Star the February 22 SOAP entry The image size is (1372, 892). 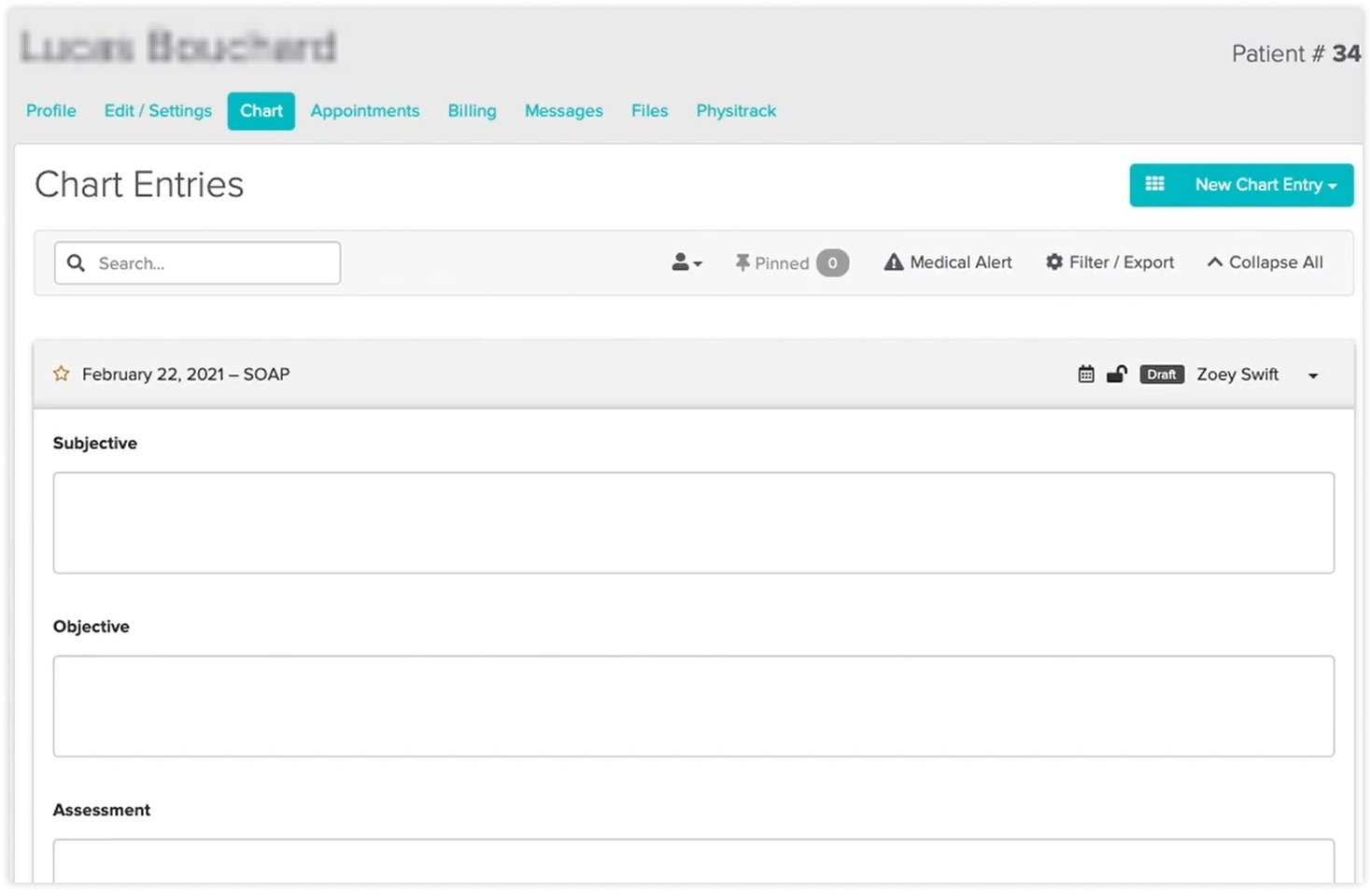pos(62,374)
